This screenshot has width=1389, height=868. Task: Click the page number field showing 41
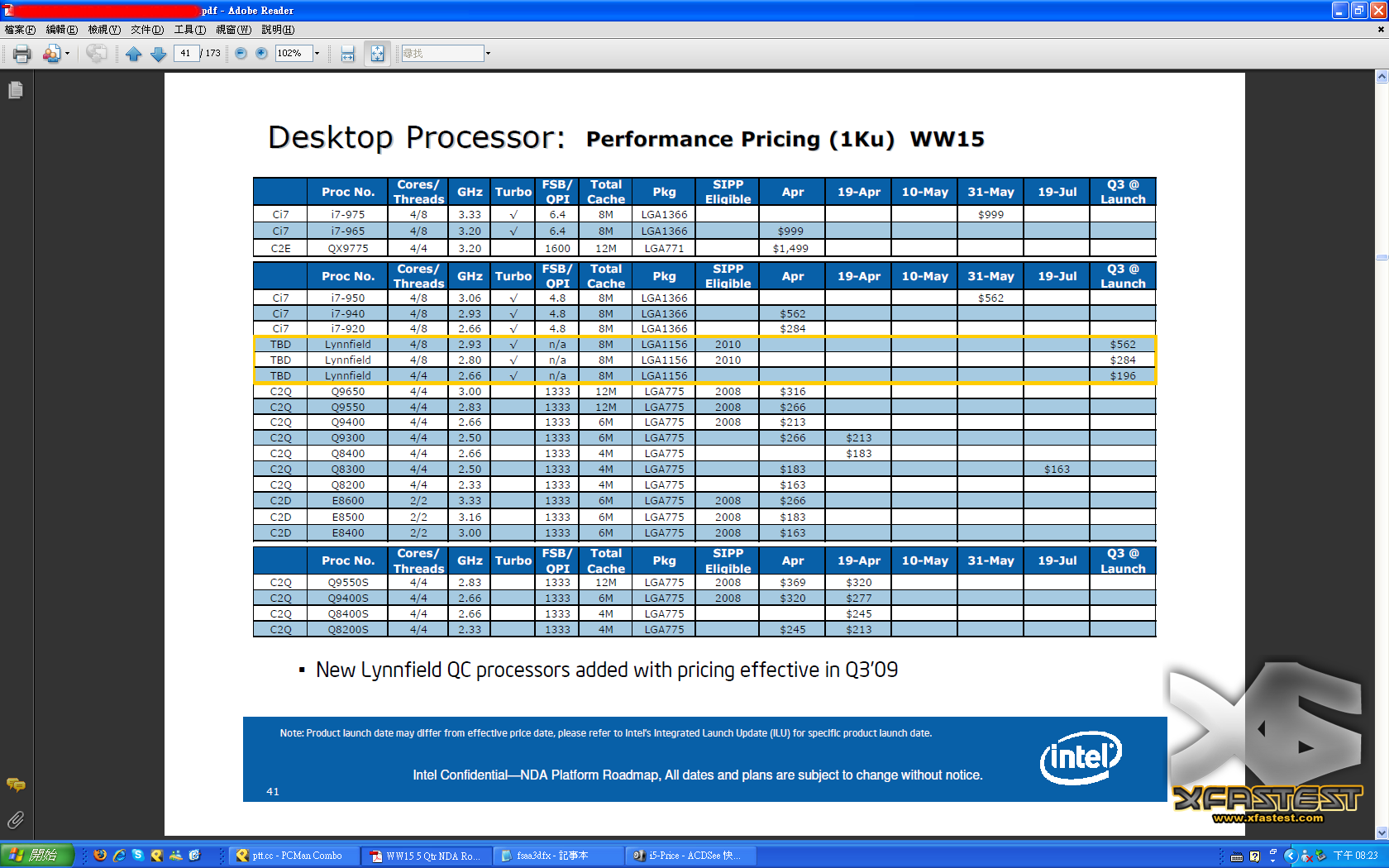click(x=187, y=53)
